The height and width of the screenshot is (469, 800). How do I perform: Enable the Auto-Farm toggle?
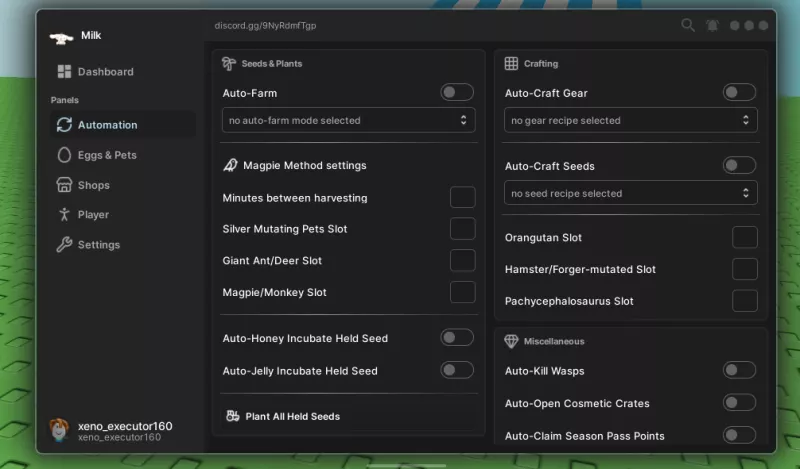pyautogui.click(x=457, y=92)
